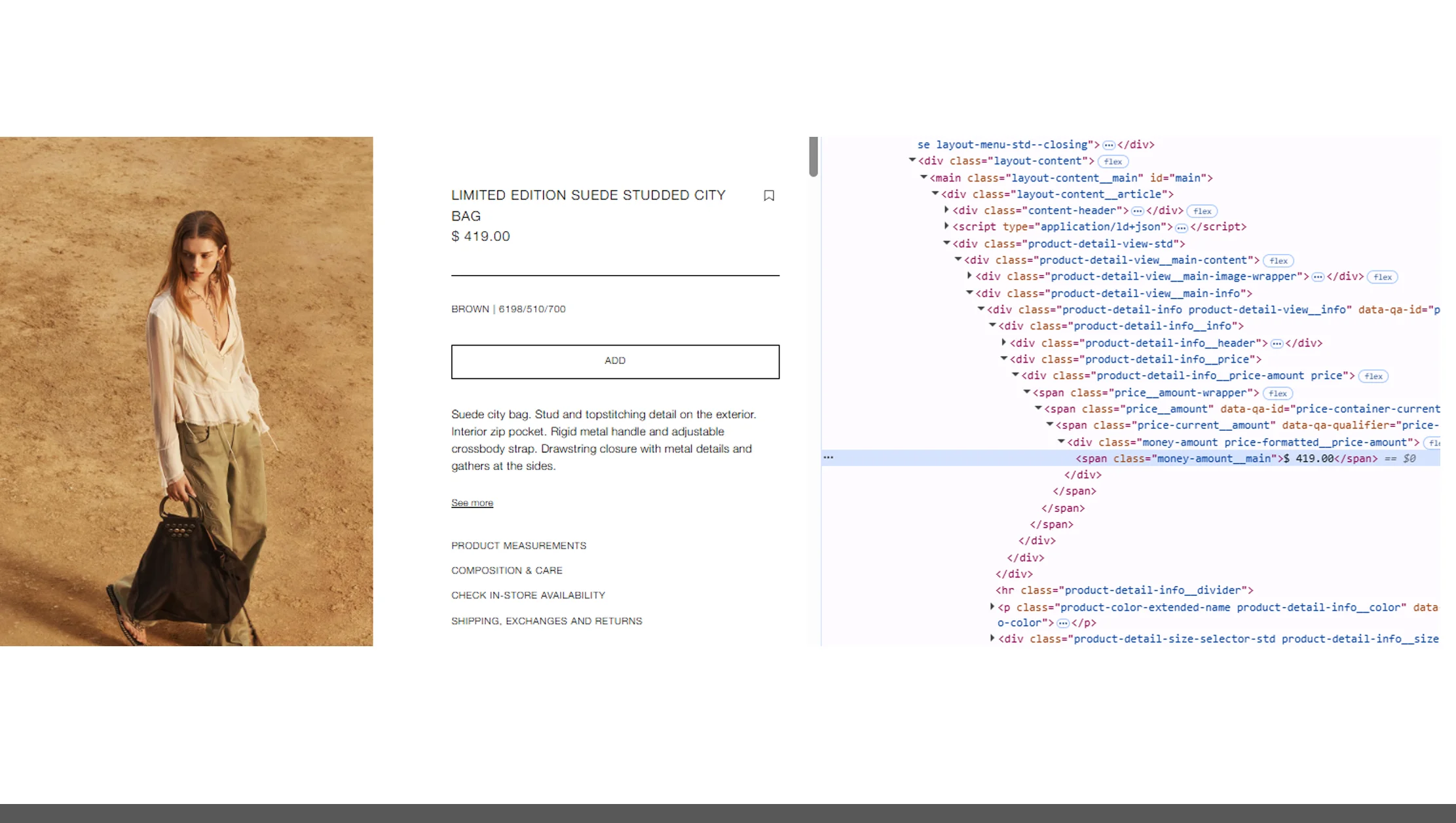
Task: Click ellipsis inside product-detail-info__header div
Action: [1277, 343]
